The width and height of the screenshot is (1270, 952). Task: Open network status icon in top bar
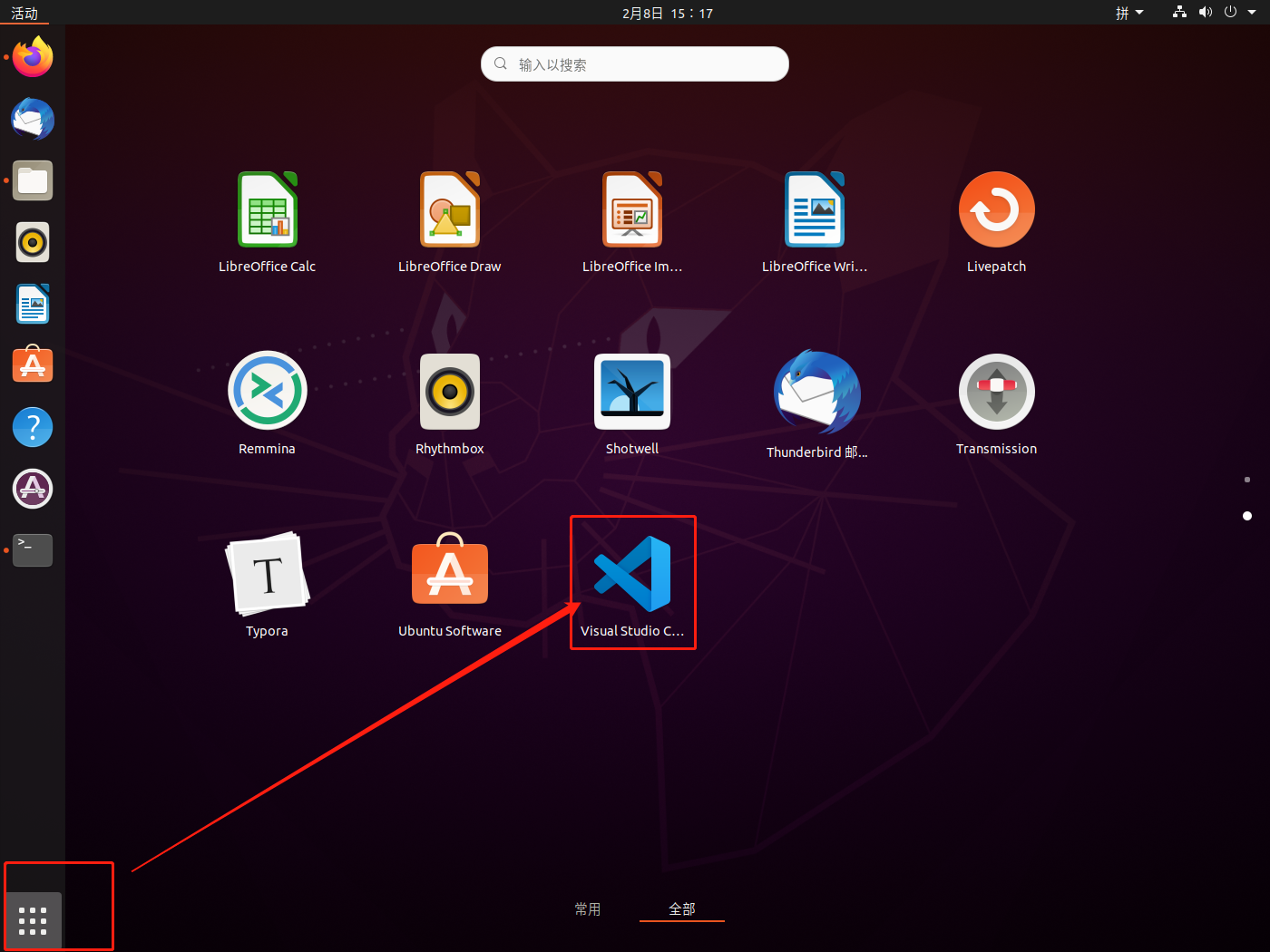pos(1179,13)
